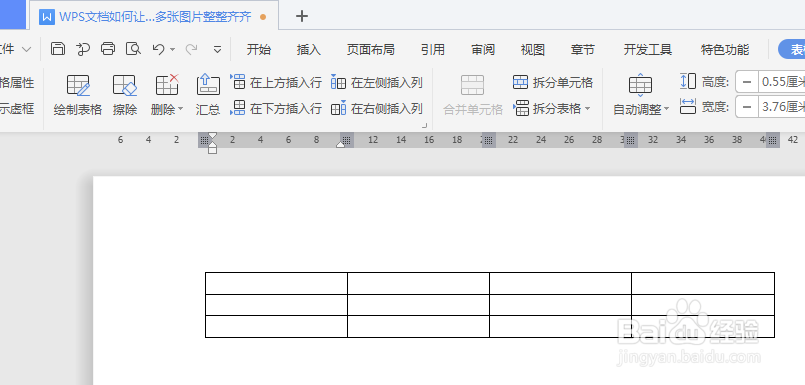Open the 开始 ribbon tab
This screenshot has width=805, height=385.
(x=259, y=50)
